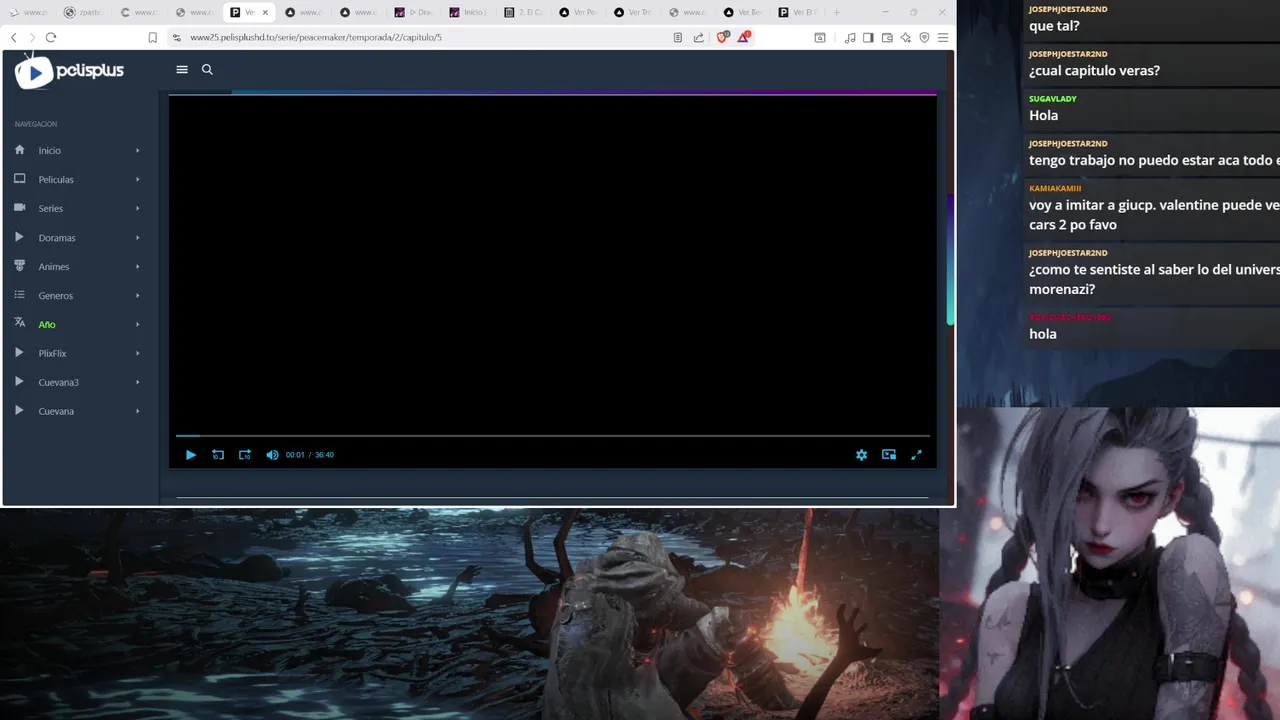
Task: Open Brave Shields panel
Action: click(724, 37)
